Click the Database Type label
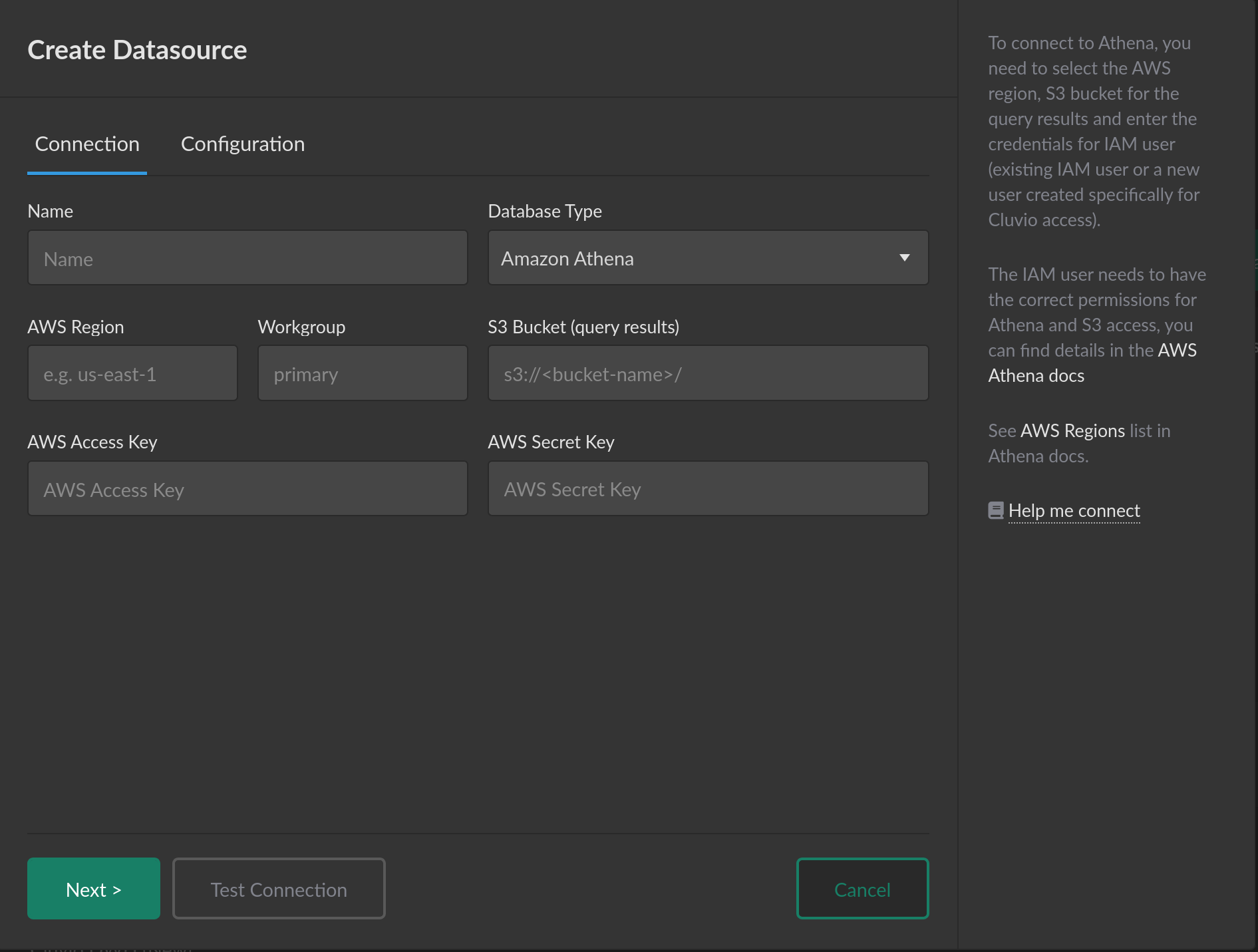The image size is (1258, 952). click(x=545, y=212)
